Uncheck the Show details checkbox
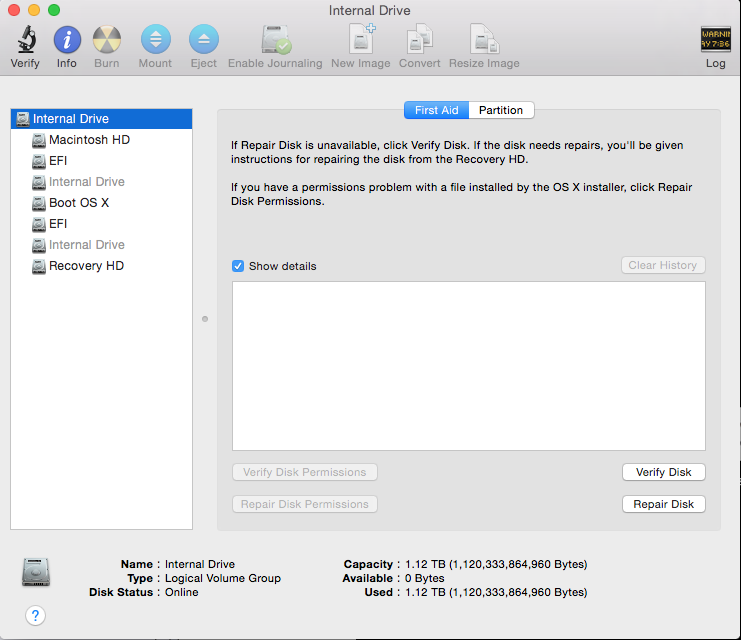Viewport: 741px width, 640px height. pyautogui.click(x=238, y=266)
